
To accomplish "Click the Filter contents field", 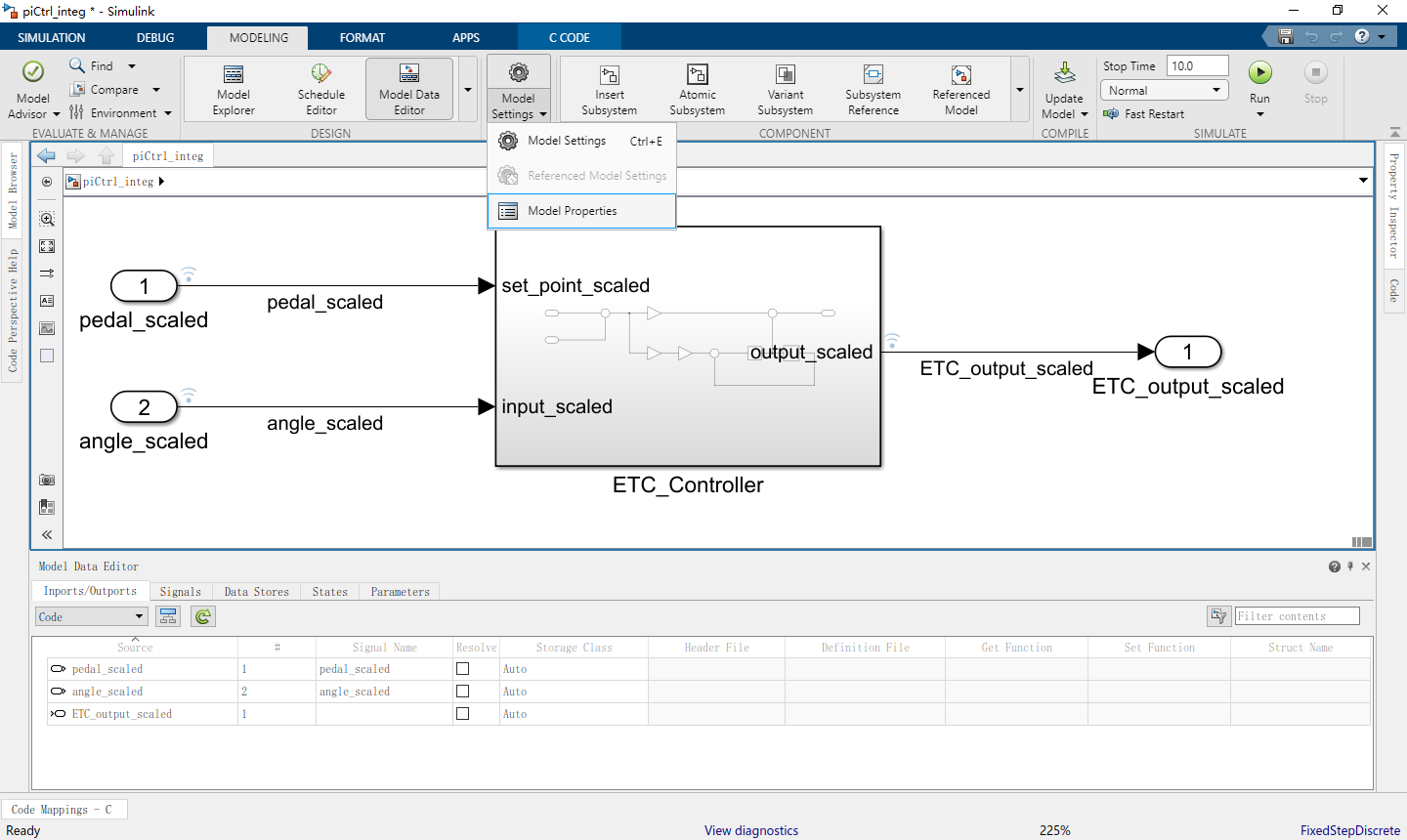I will pos(1297,615).
